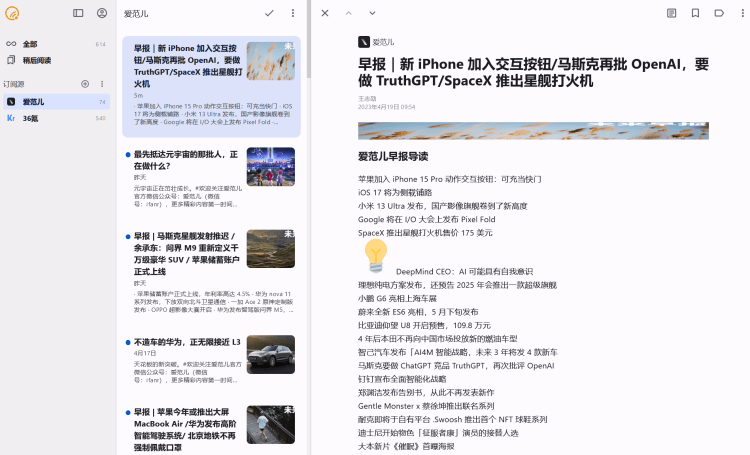Click the line 比亚迪仰望 U8 开启预售
The image size is (750, 455).
click(424, 325)
